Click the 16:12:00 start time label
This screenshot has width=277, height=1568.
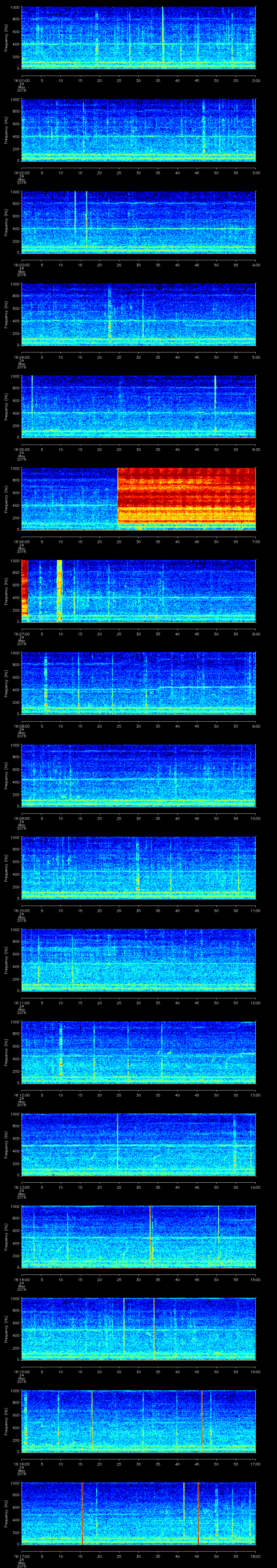22,1095
